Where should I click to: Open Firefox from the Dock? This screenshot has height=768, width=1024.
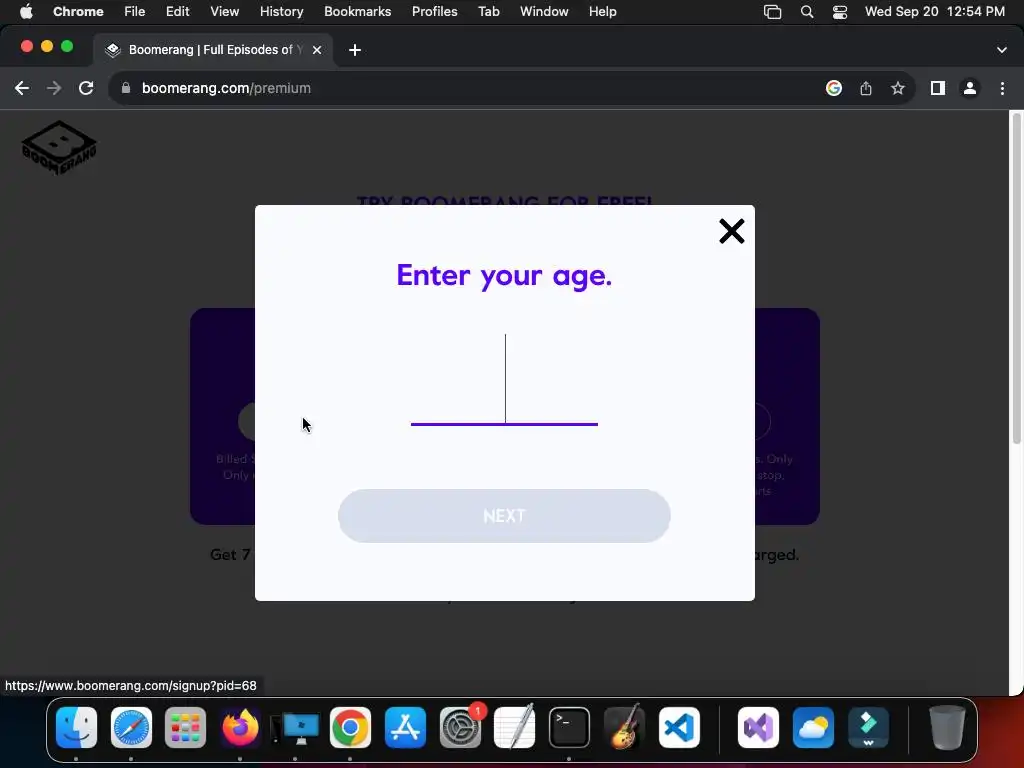pos(240,728)
